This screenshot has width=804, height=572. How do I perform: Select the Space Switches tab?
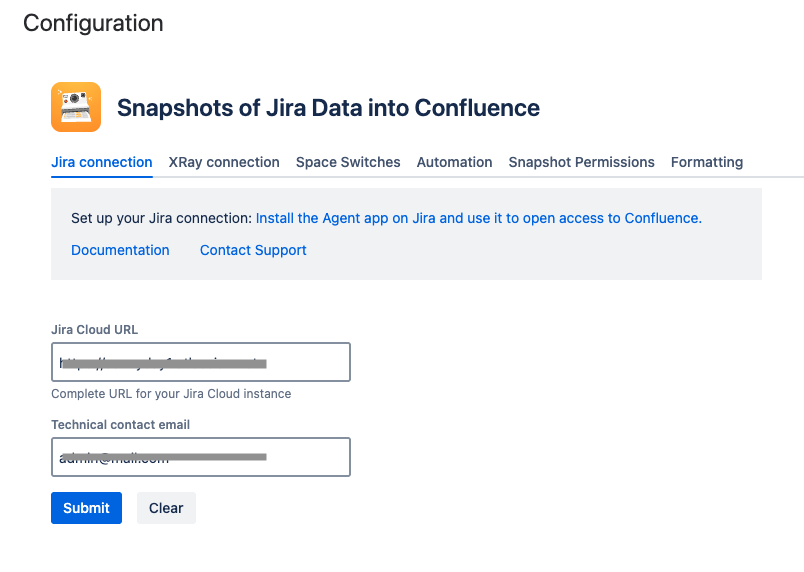pyautogui.click(x=348, y=162)
